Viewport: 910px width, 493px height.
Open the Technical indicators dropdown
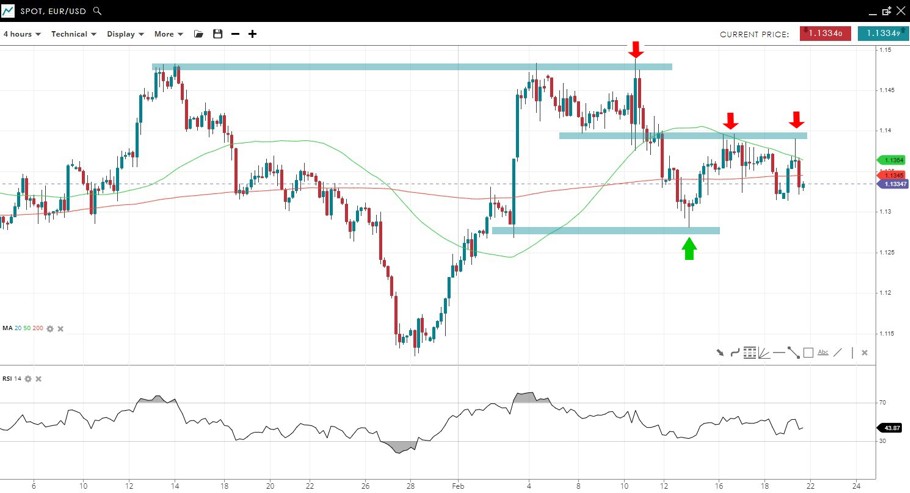pos(73,34)
